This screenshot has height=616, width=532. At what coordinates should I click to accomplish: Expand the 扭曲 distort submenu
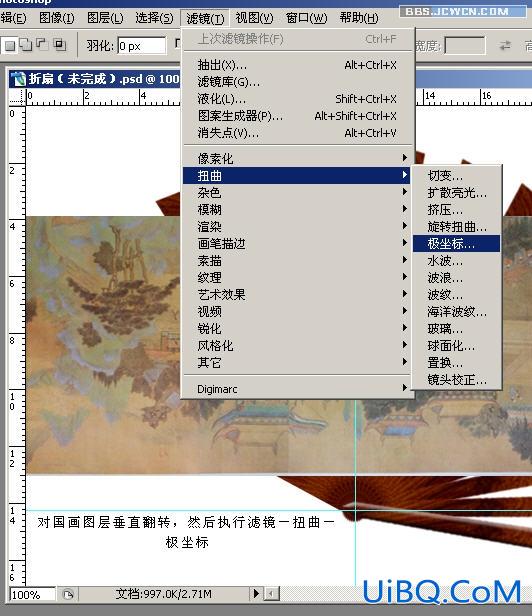click(x=297, y=176)
